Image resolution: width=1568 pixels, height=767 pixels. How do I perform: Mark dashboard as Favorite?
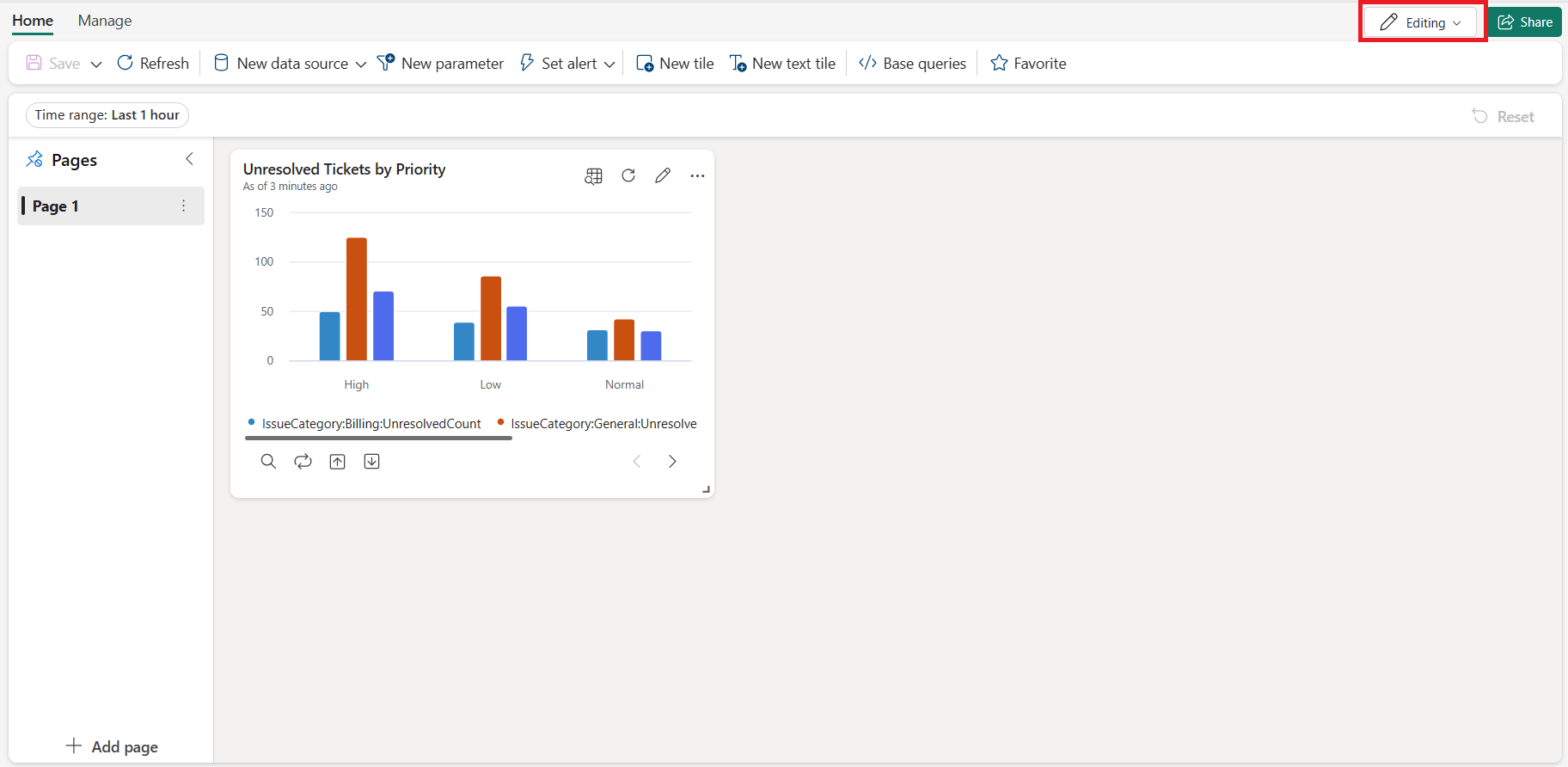1028,63
